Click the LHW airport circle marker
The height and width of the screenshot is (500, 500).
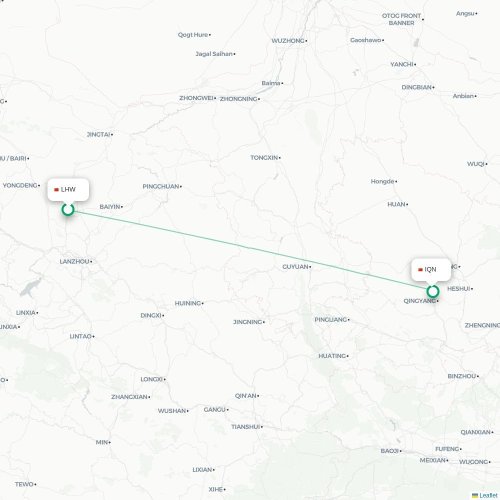click(x=68, y=210)
